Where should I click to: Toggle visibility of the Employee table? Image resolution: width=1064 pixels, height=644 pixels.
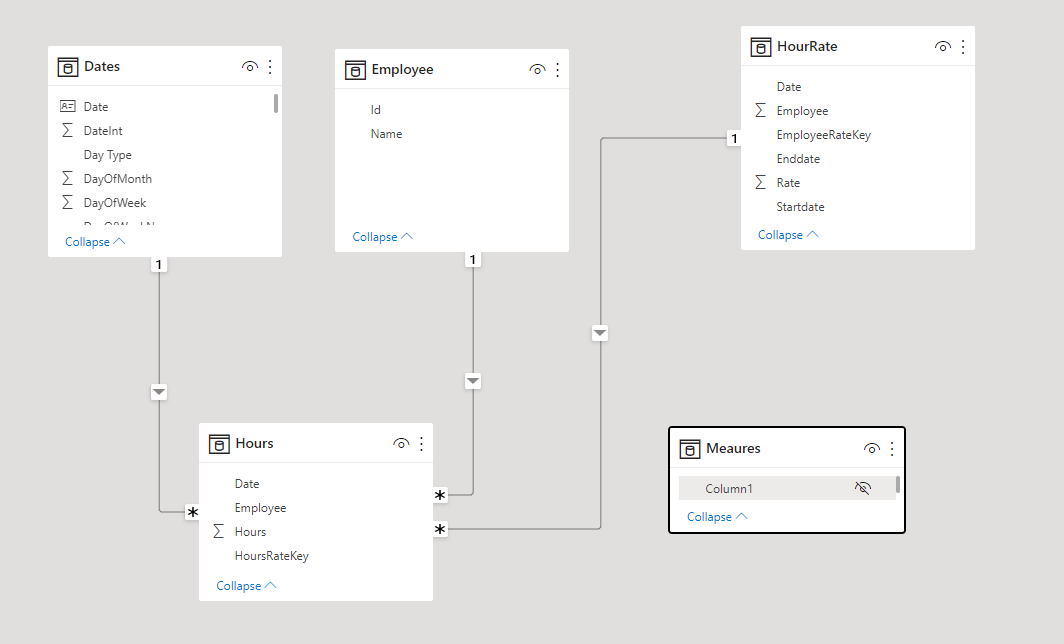[537, 70]
